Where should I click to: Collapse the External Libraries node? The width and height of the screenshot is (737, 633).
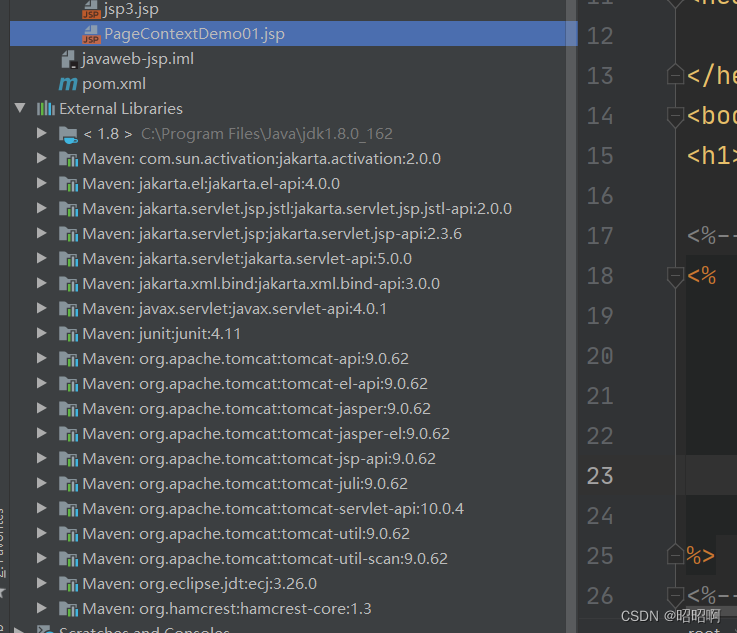[20, 108]
